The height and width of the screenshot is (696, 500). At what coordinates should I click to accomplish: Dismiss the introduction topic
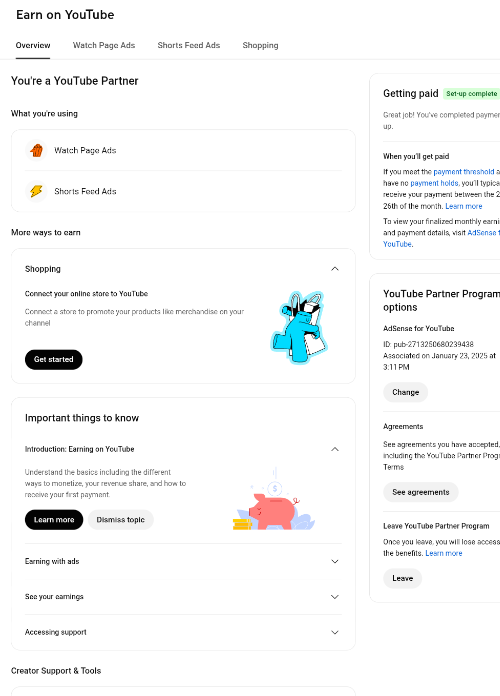tap(121, 520)
